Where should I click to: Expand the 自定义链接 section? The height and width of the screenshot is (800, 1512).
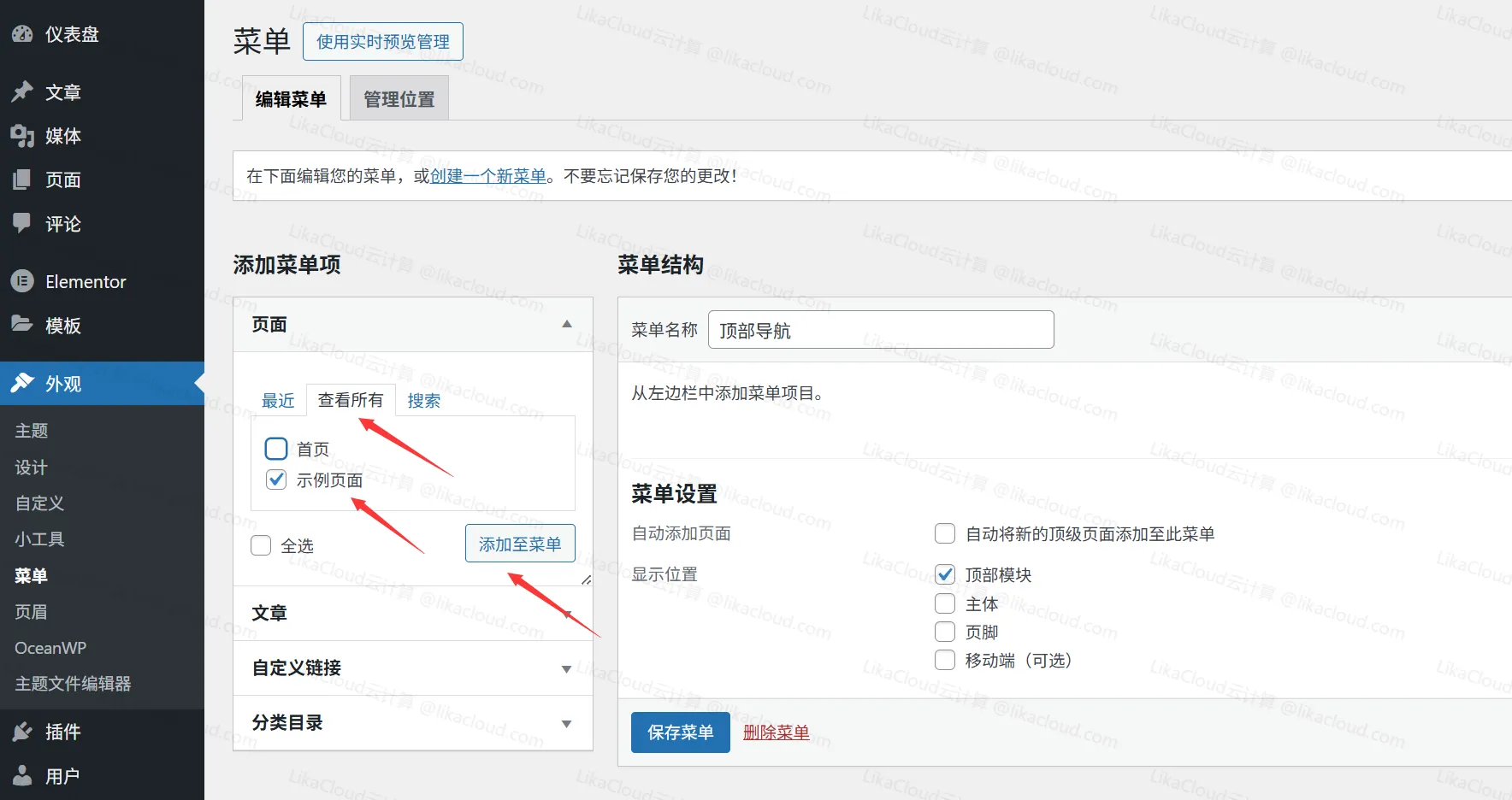click(x=566, y=668)
